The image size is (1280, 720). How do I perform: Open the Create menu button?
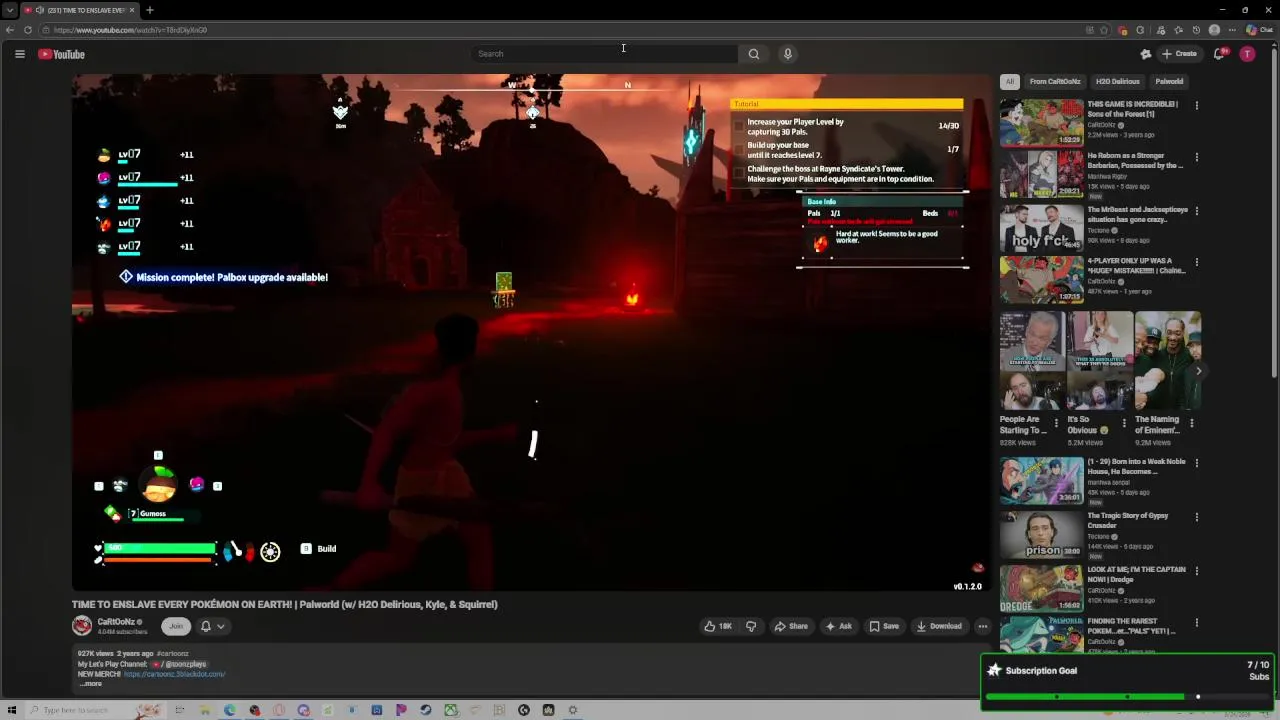click(1180, 54)
